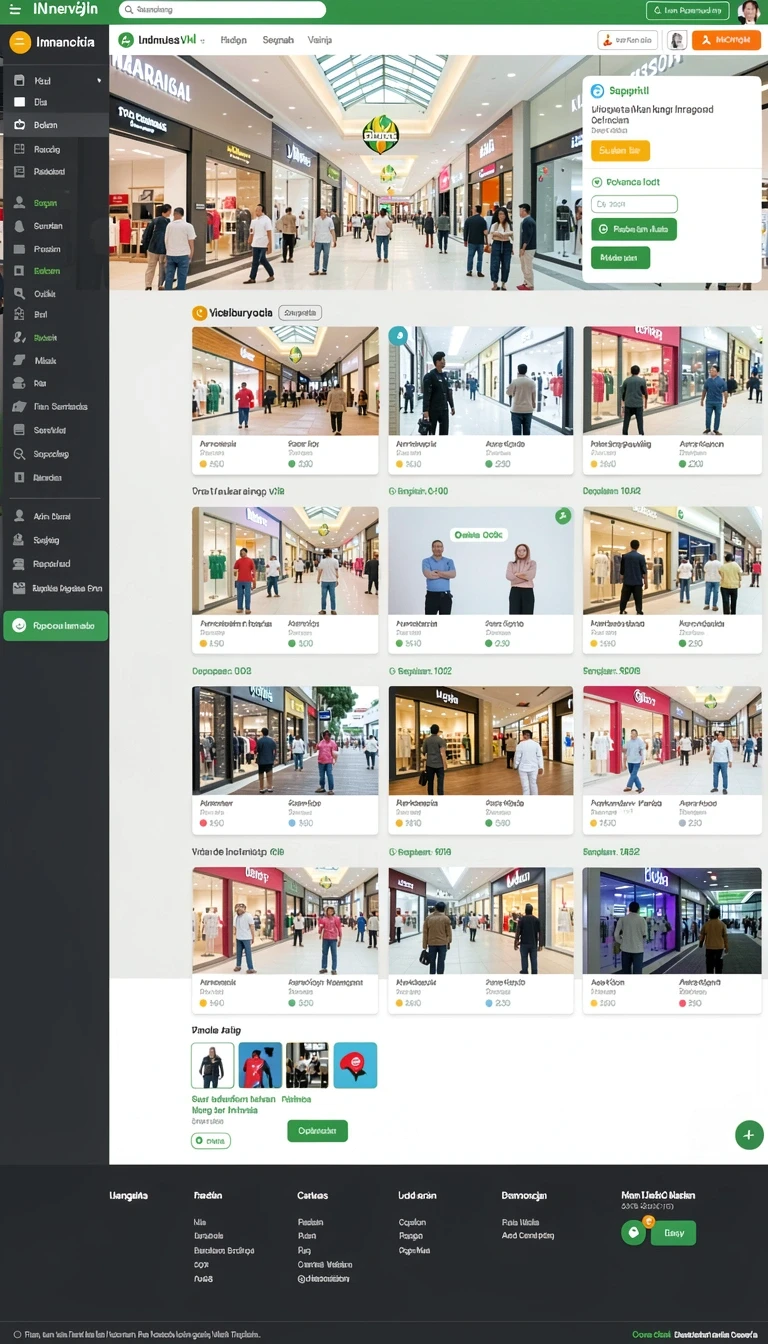The height and width of the screenshot is (1344, 768).
Task: Click the Mkak sidebar icon
Action: [19, 360]
